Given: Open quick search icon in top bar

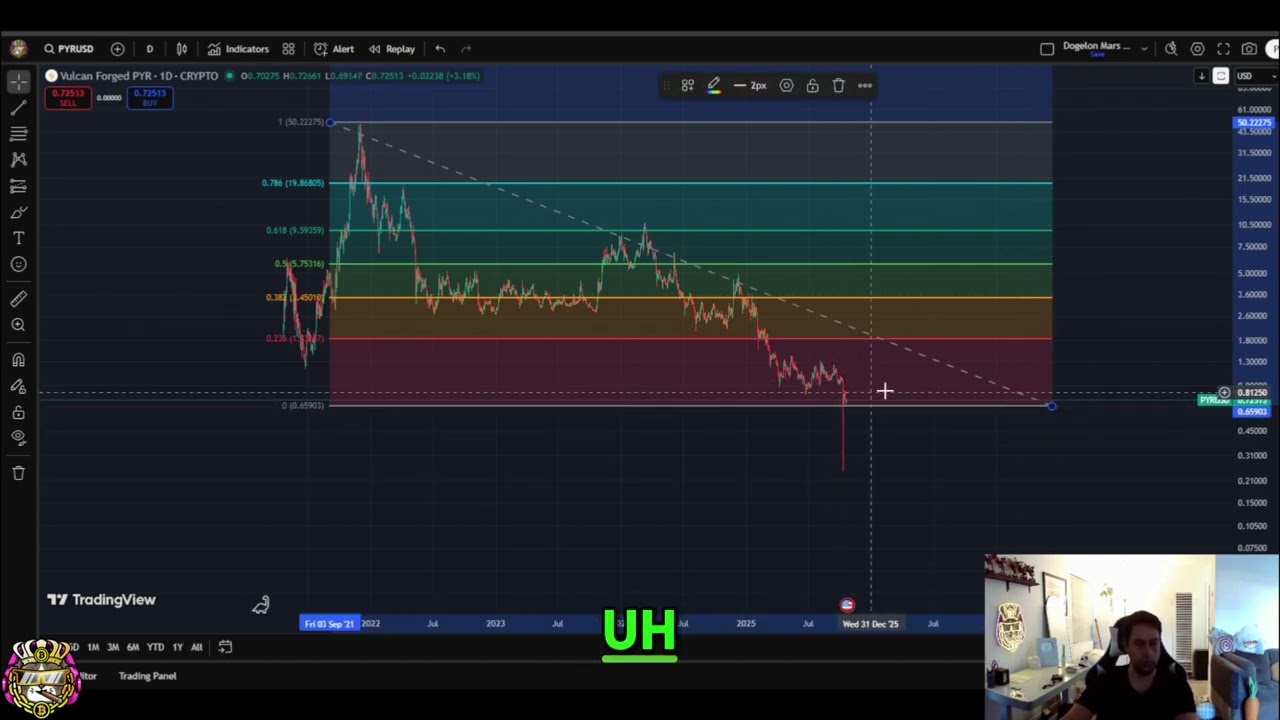Looking at the screenshot, I should click(x=1171, y=49).
